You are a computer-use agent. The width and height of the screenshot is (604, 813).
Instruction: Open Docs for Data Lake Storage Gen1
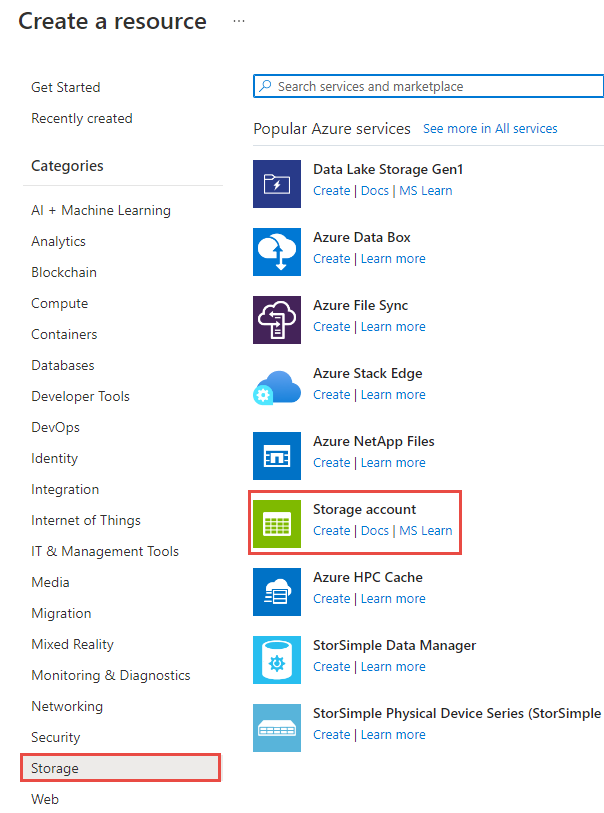pos(374,190)
